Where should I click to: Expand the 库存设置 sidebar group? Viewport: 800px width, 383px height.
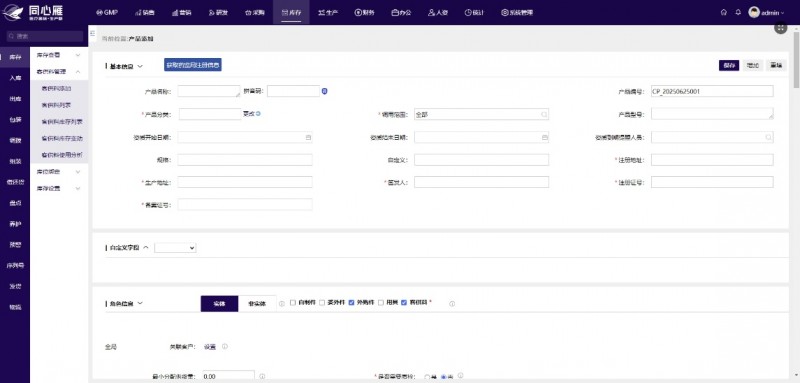click(x=59, y=188)
